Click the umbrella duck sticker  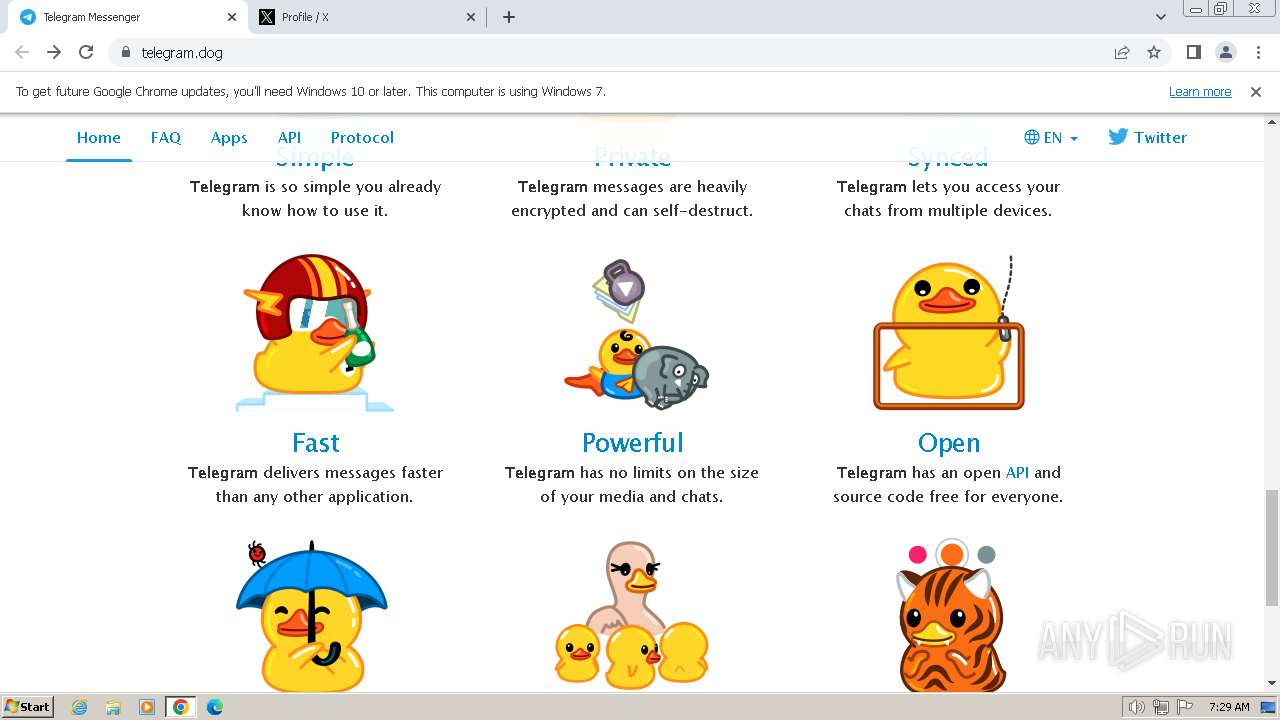coord(312,616)
